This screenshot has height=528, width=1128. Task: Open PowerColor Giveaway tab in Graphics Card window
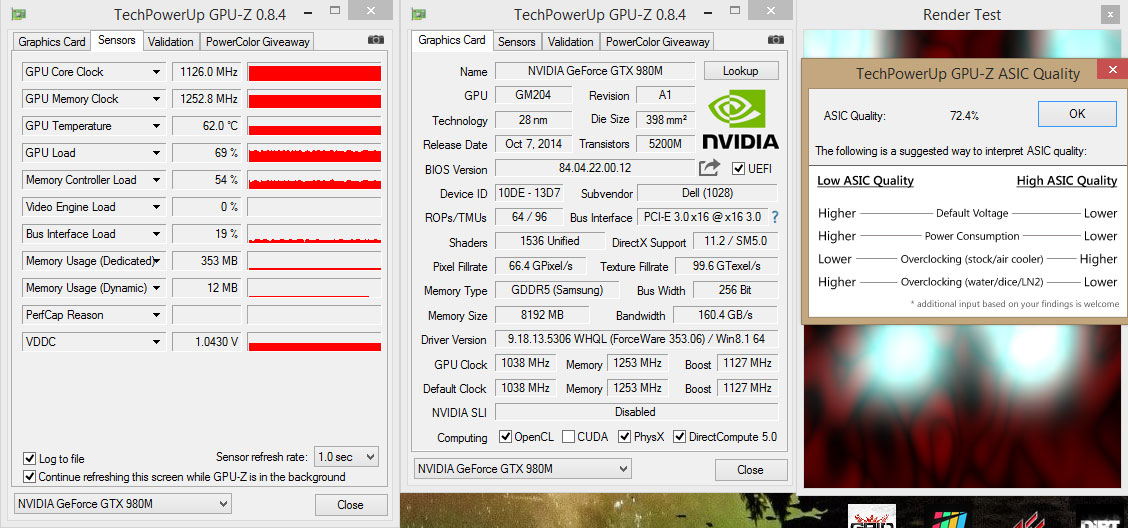pos(658,42)
